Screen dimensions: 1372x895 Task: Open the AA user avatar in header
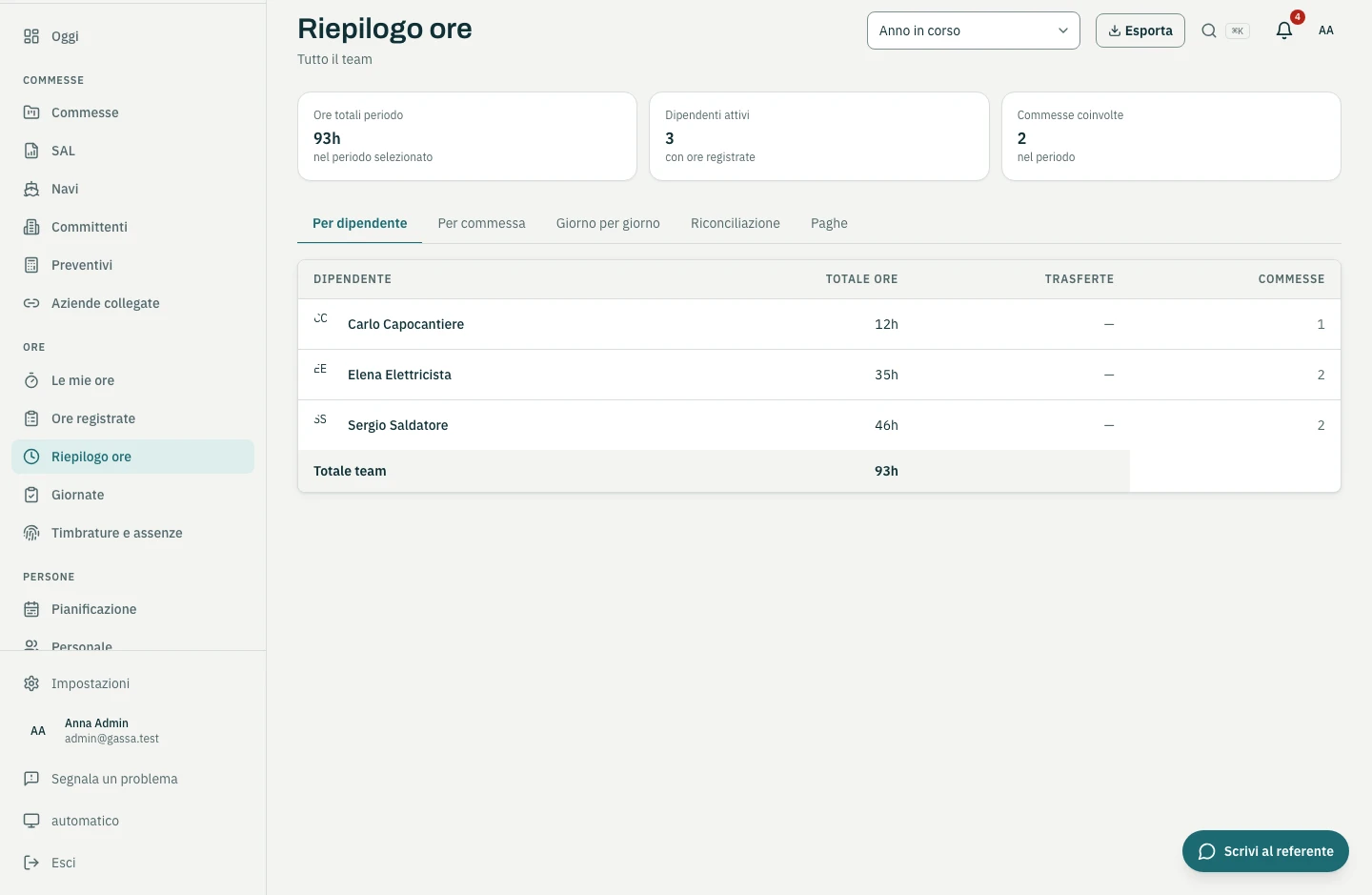[1326, 31]
